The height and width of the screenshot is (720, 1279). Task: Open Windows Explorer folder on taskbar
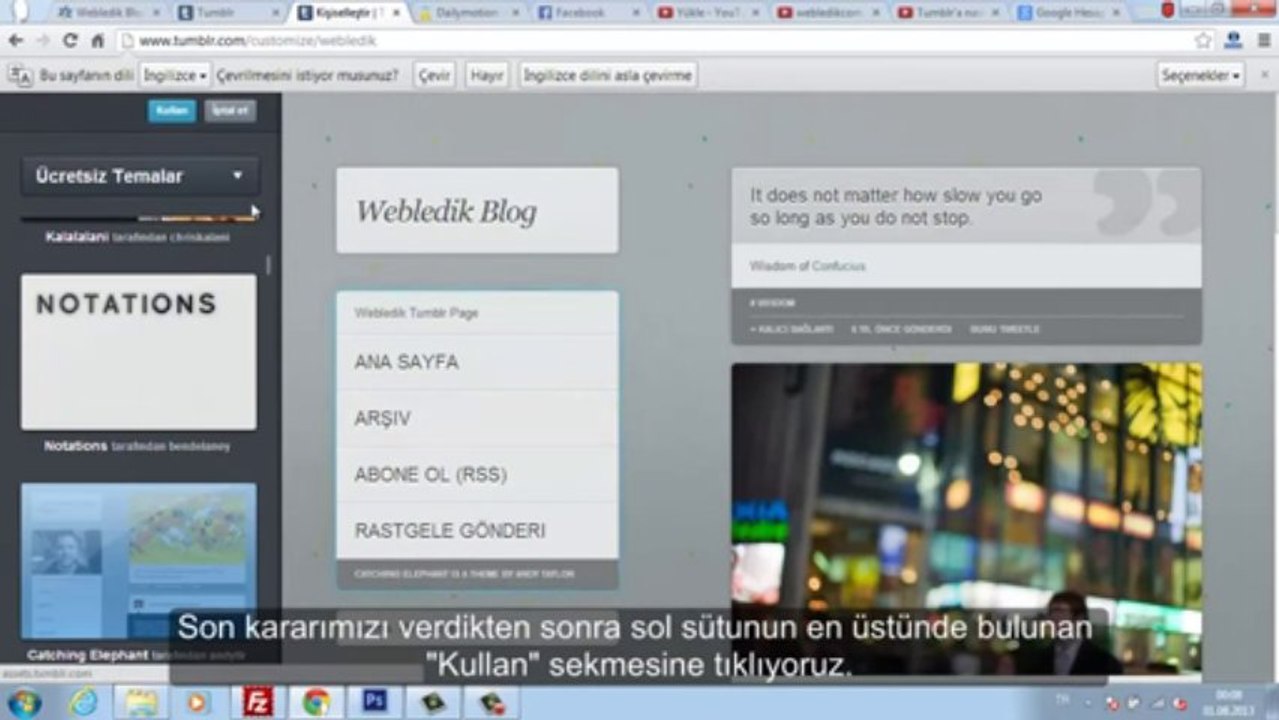[x=141, y=703]
